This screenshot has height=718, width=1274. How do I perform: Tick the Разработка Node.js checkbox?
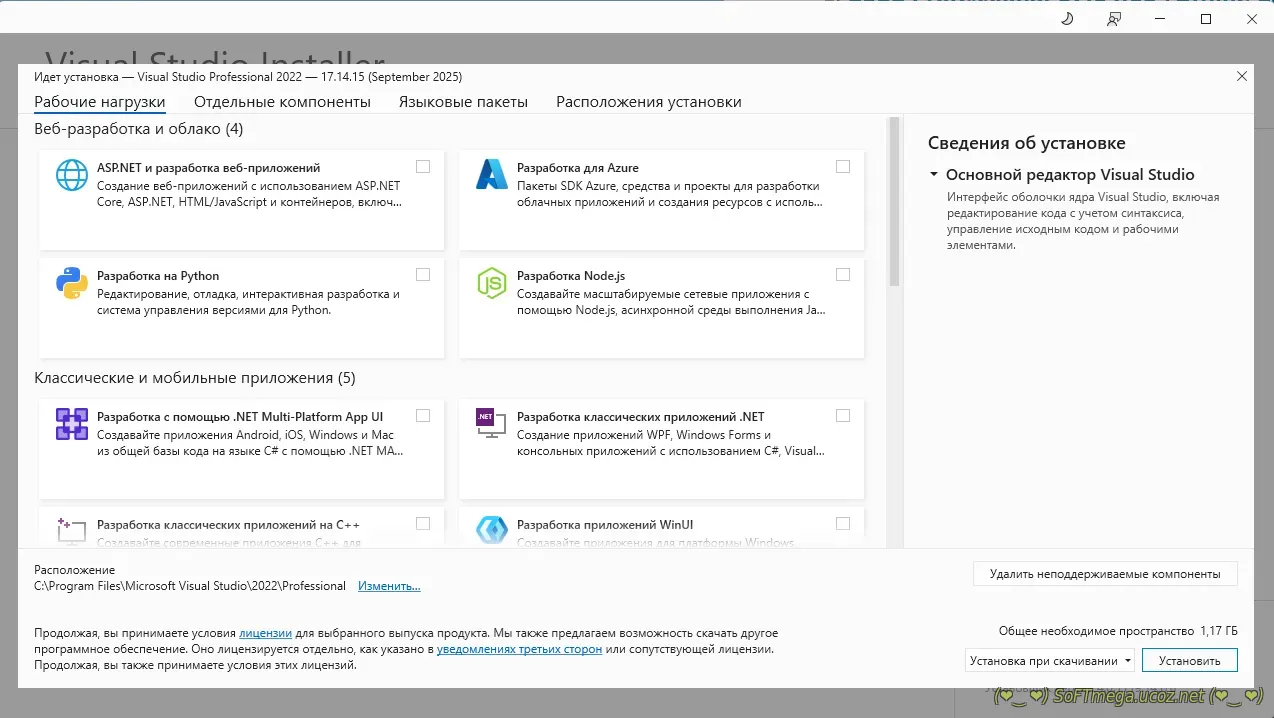(x=843, y=275)
